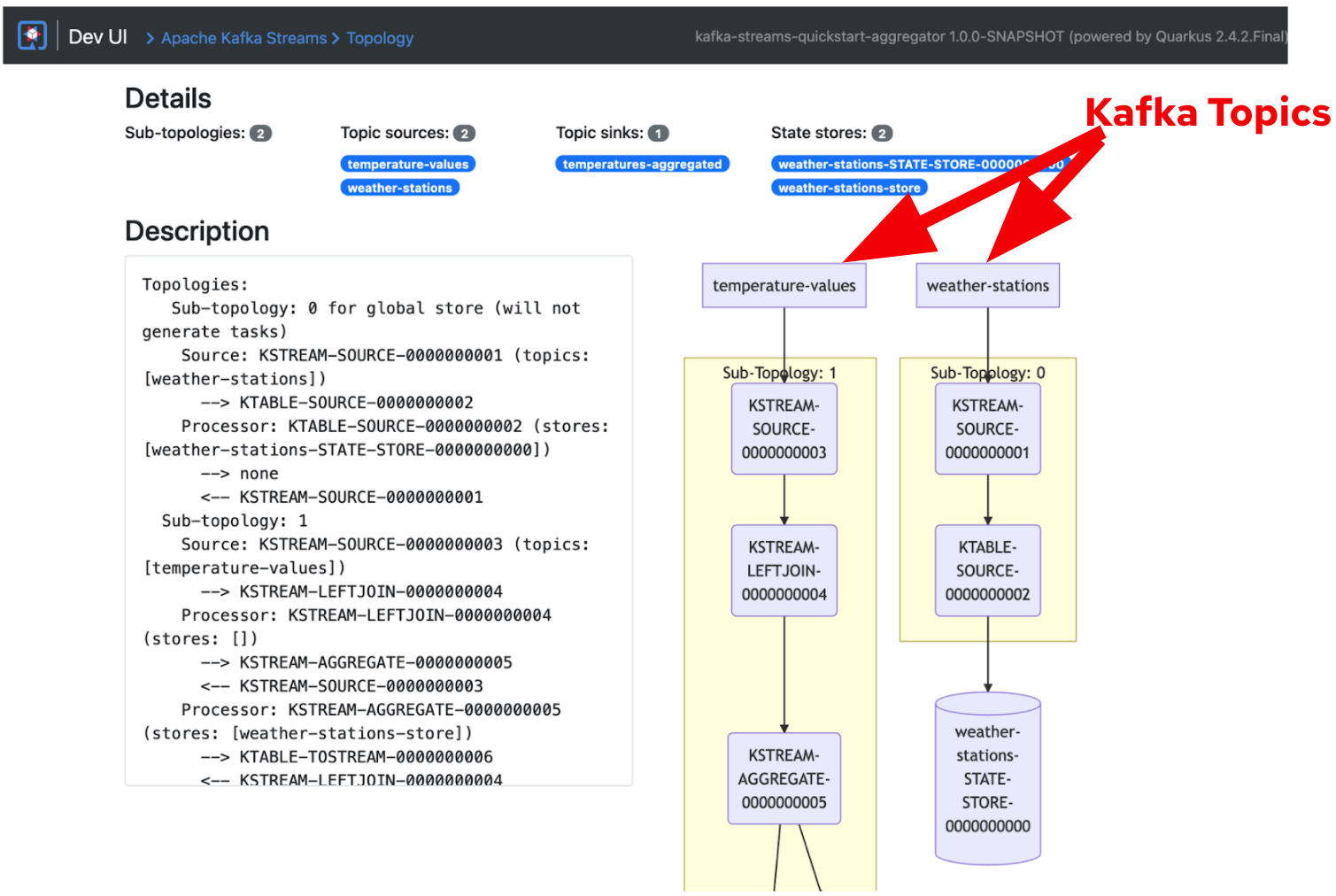Viewport: 1336px width, 896px height.
Task: Click the '--> KTABLE-TOSTREAM-0000000006' description line
Action: (347, 757)
